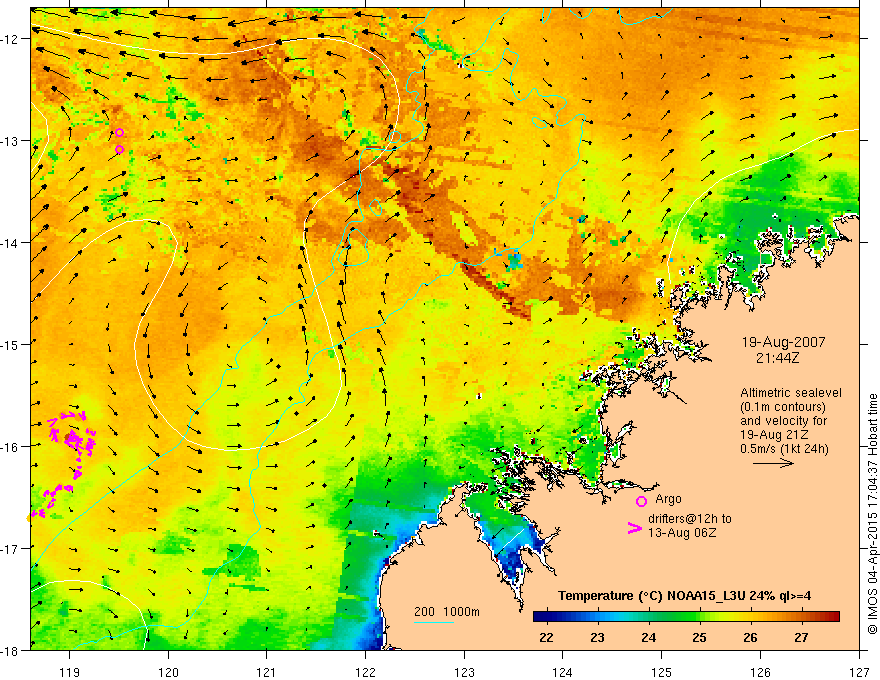880x680 pixels.
Task: Click the '19-Aug 21Z' text
Action: [771, 435]
